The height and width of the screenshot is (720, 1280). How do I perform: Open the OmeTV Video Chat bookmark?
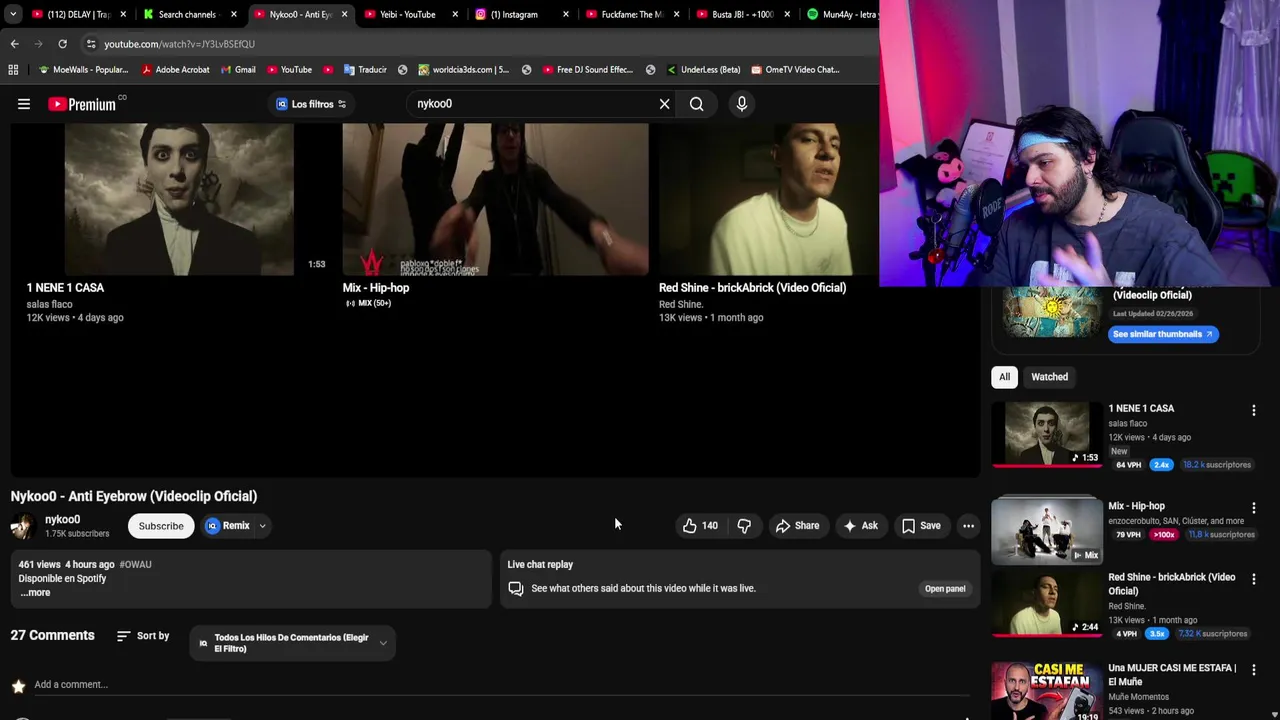[794, 70]
